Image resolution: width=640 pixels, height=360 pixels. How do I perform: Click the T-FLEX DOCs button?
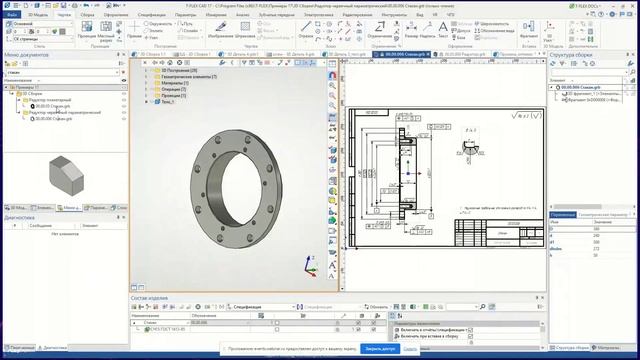[x=586, y=6]
